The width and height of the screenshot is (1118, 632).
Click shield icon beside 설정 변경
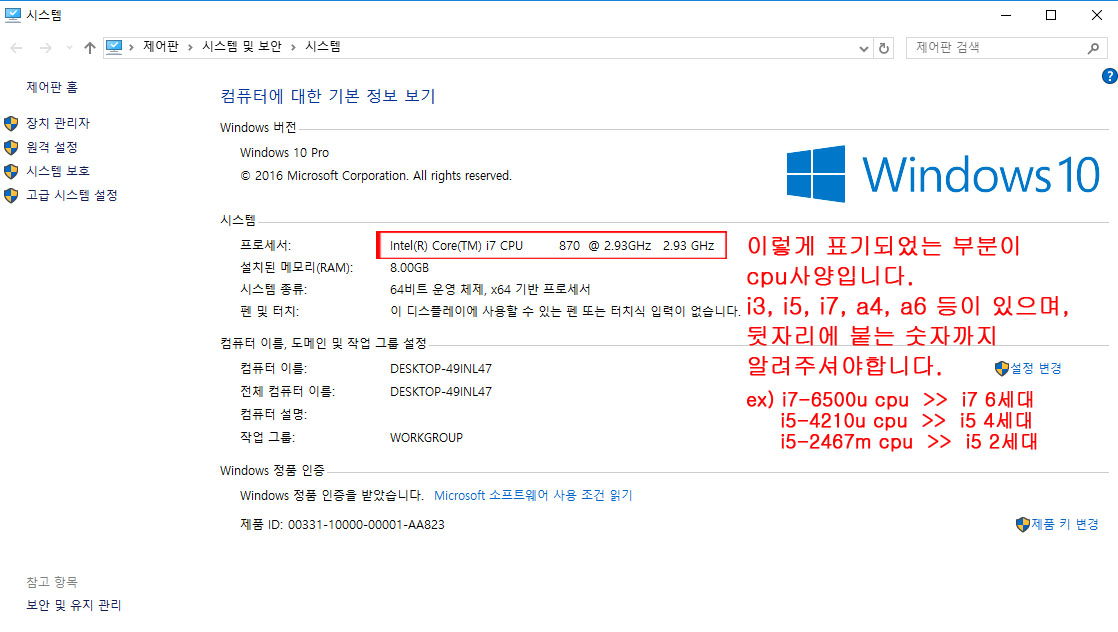[x=1002, y=368]
